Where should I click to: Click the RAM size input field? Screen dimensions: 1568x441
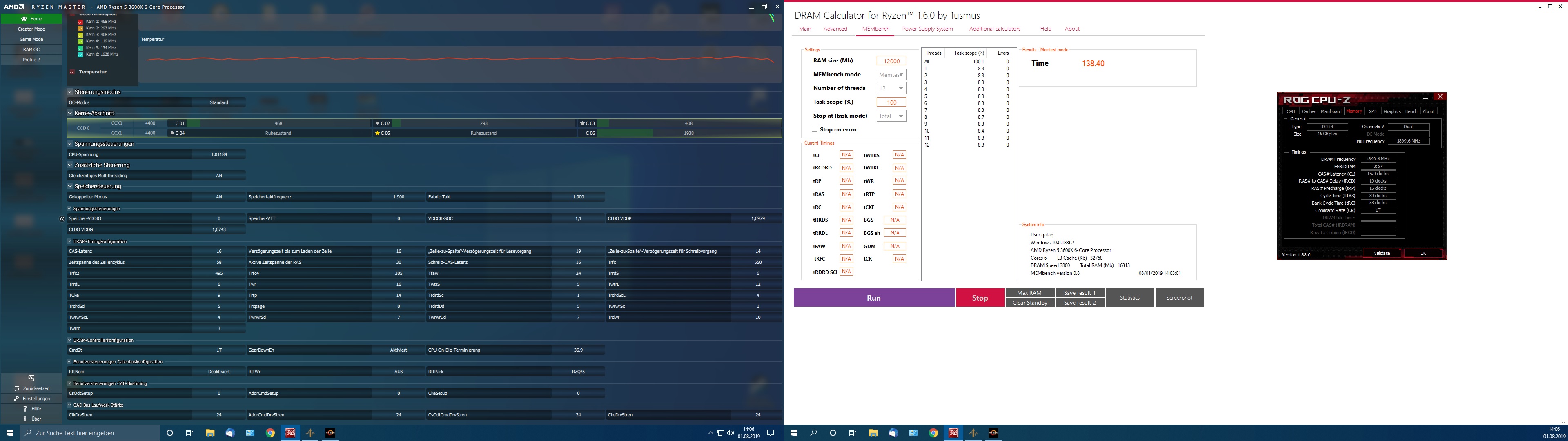892,61
